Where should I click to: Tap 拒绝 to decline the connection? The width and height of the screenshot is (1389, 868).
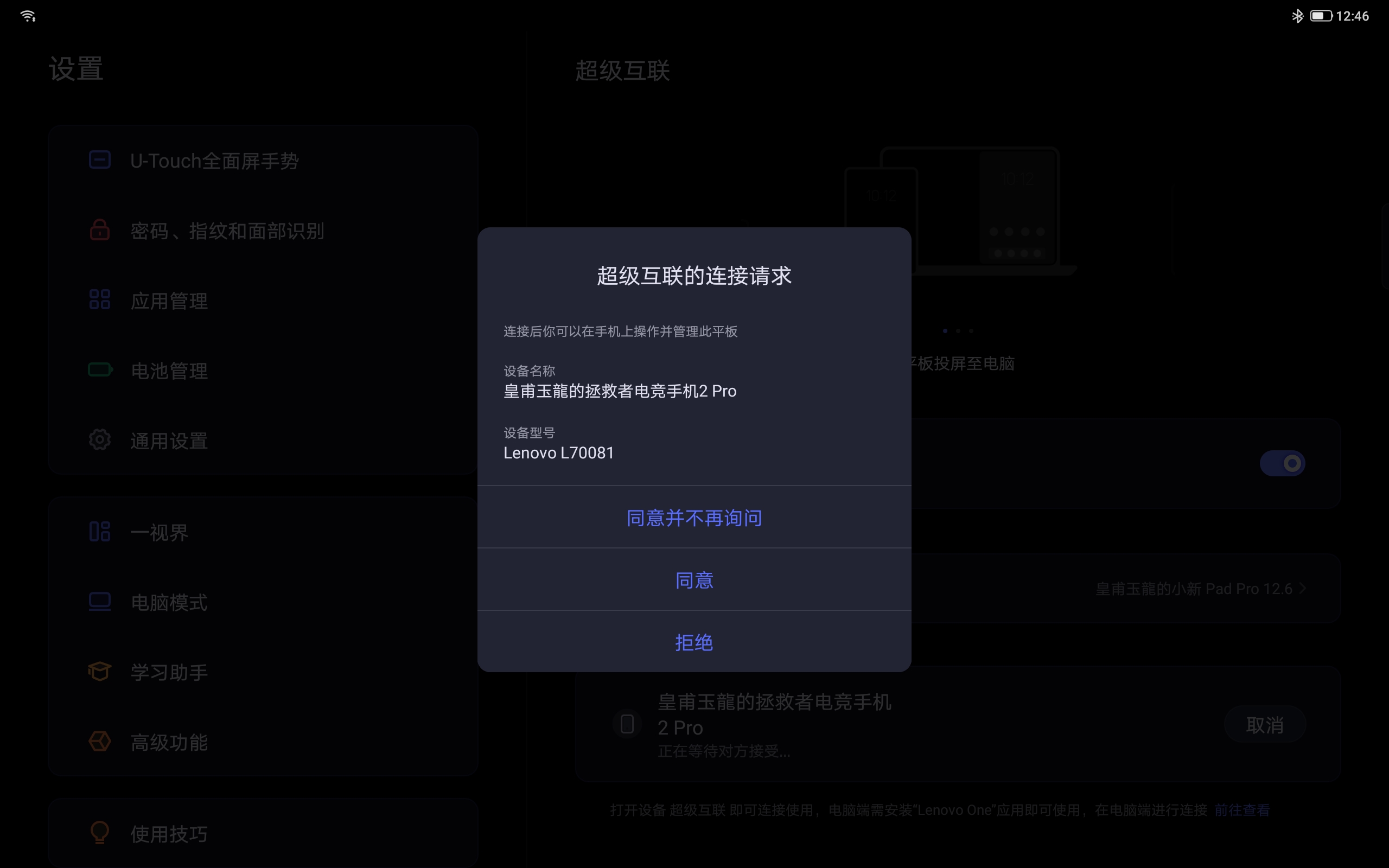point(694,642)
